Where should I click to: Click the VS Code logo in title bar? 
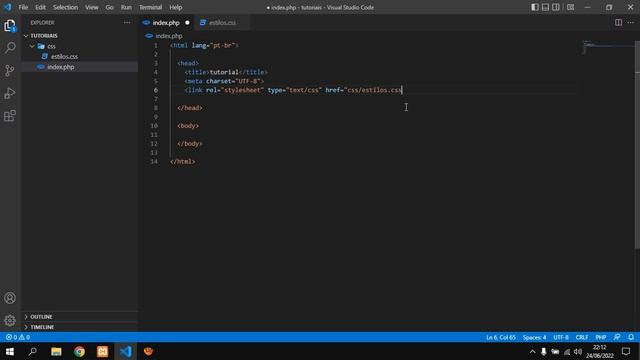pos(8,7)
